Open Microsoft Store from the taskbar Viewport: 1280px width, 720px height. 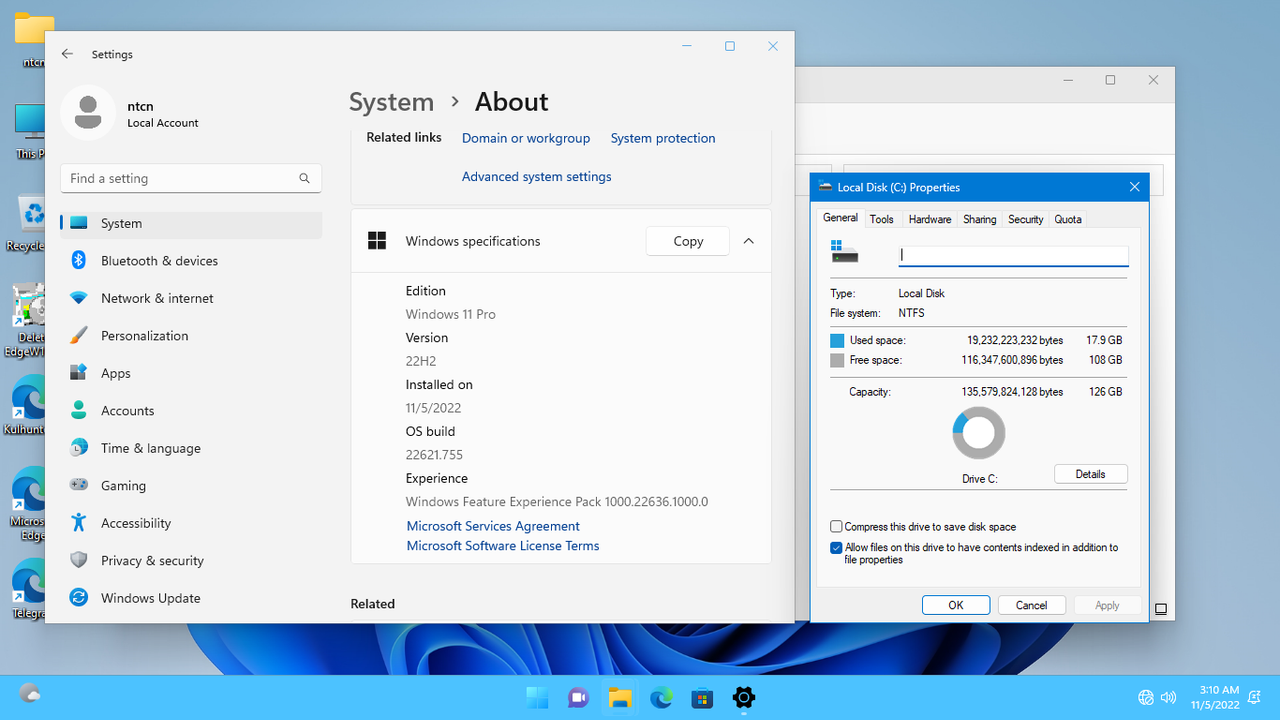702,697
